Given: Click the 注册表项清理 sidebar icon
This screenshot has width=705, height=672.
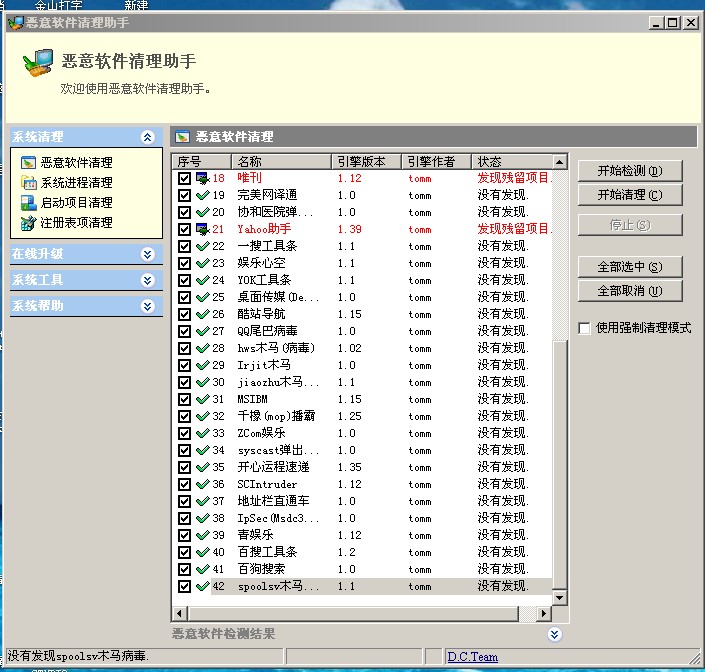Looking at the screenshot, I should (28, 223).
